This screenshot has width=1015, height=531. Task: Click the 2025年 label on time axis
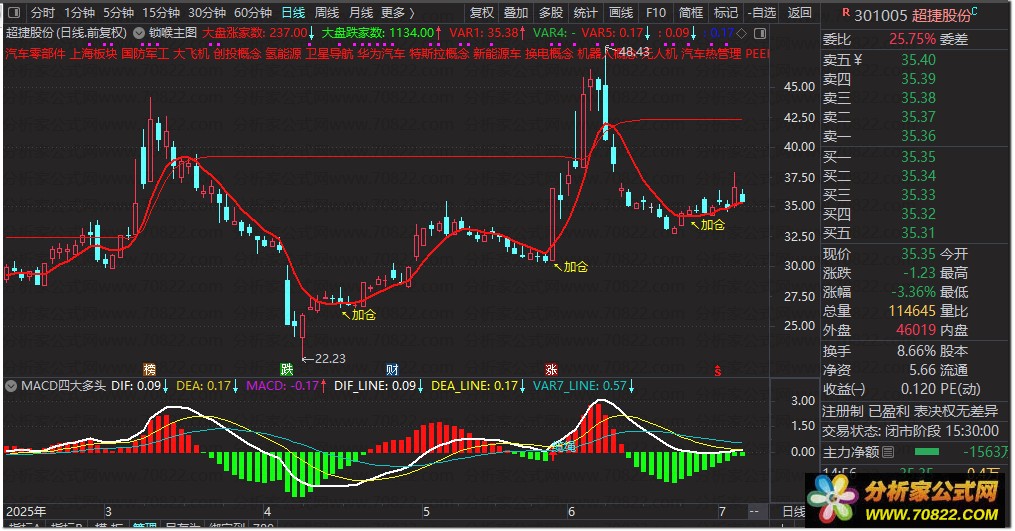coord(26,512)
